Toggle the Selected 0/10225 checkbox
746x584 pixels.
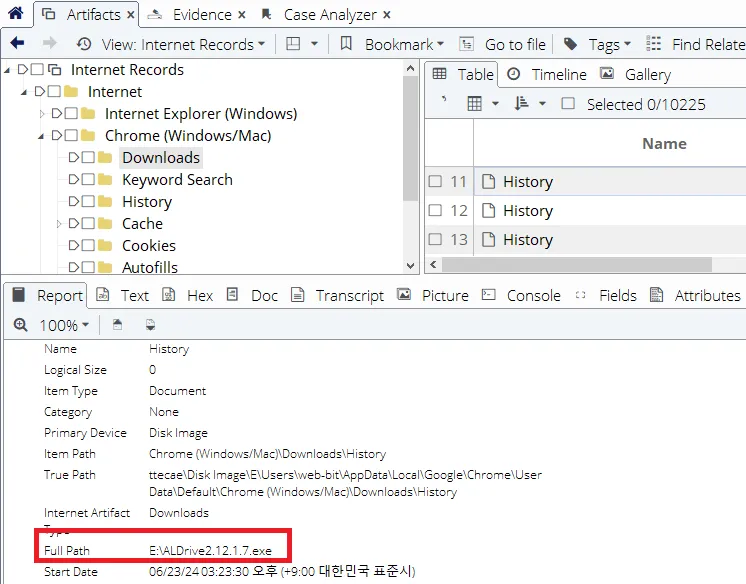(x=568, y=104)
